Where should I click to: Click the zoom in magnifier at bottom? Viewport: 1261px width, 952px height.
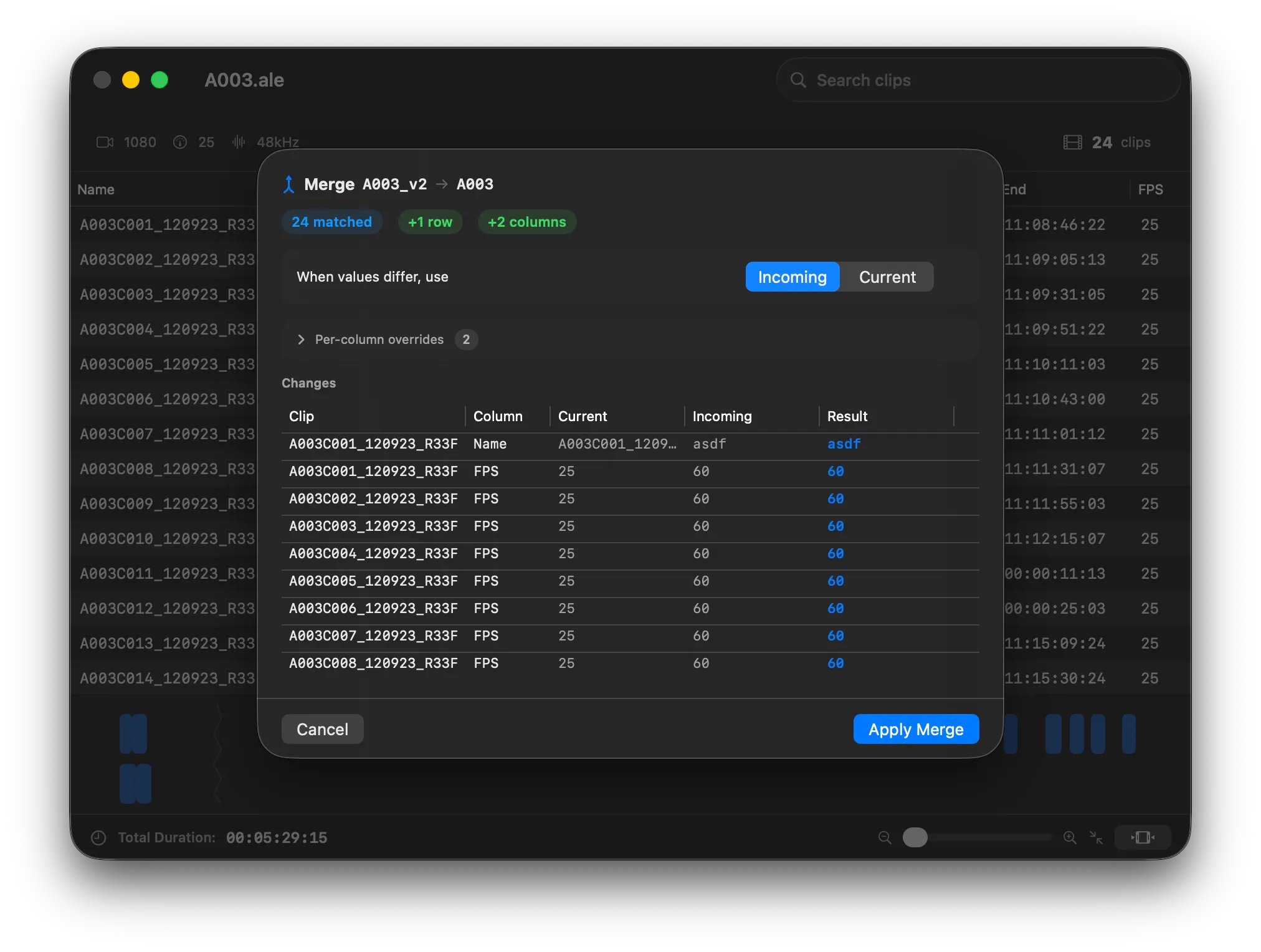coord(1070,837)
